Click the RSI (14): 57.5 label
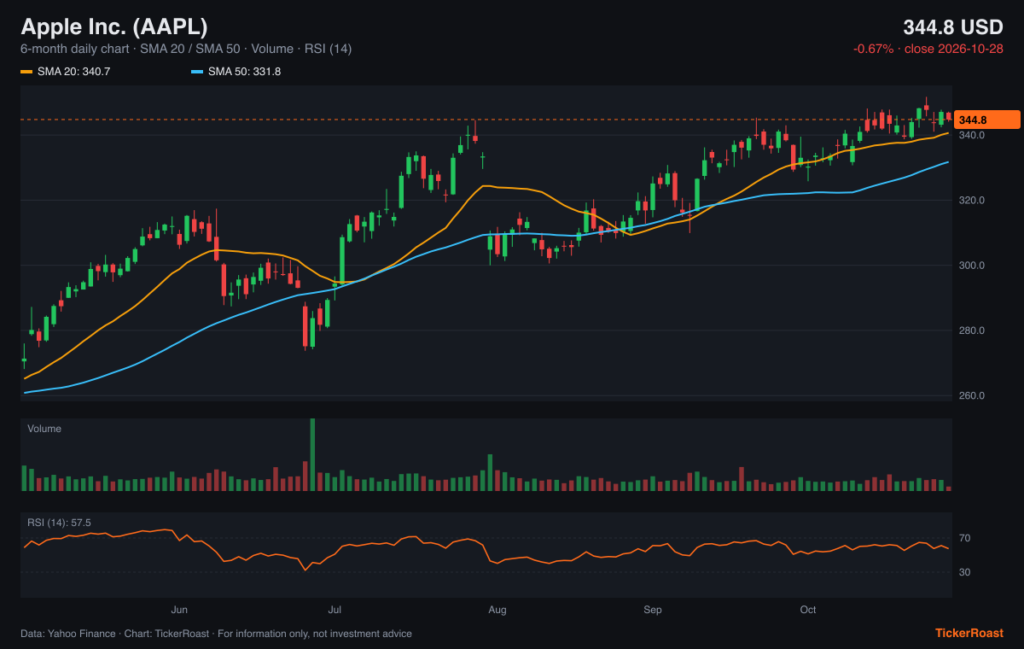1024x649 pixels. pyautogui.click(x=59, y=523)
